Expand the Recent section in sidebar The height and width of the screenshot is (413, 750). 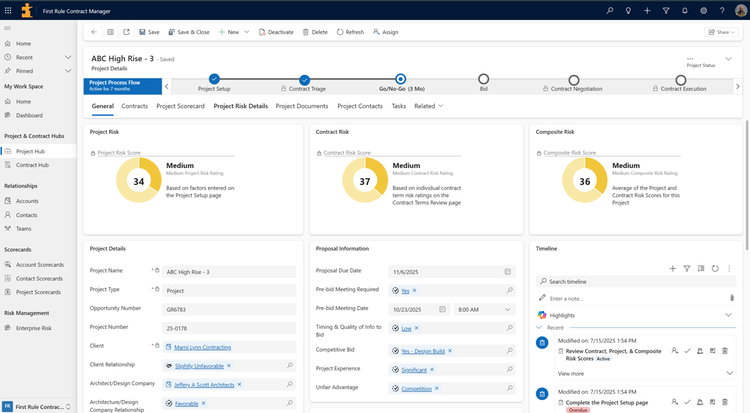tap(68, 57)
